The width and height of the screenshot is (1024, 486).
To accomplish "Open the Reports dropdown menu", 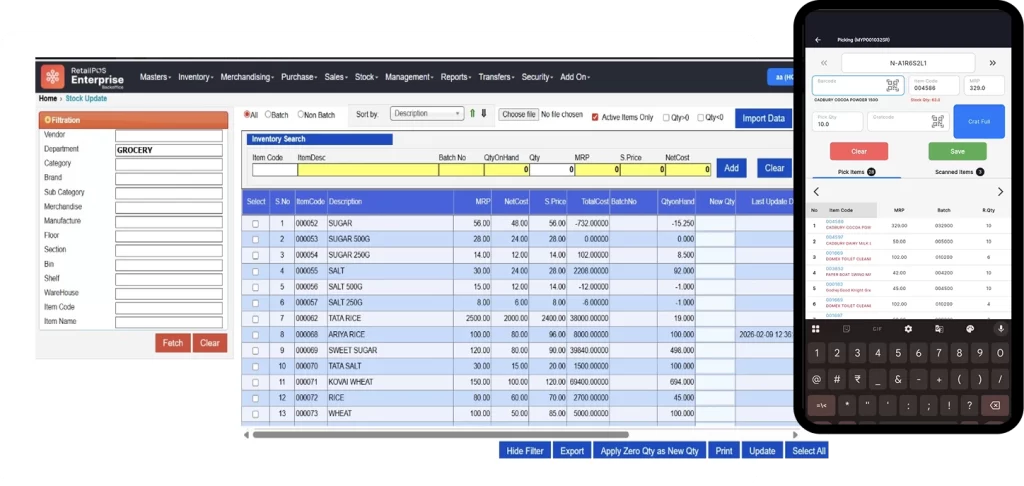I will tap(456, 77).
